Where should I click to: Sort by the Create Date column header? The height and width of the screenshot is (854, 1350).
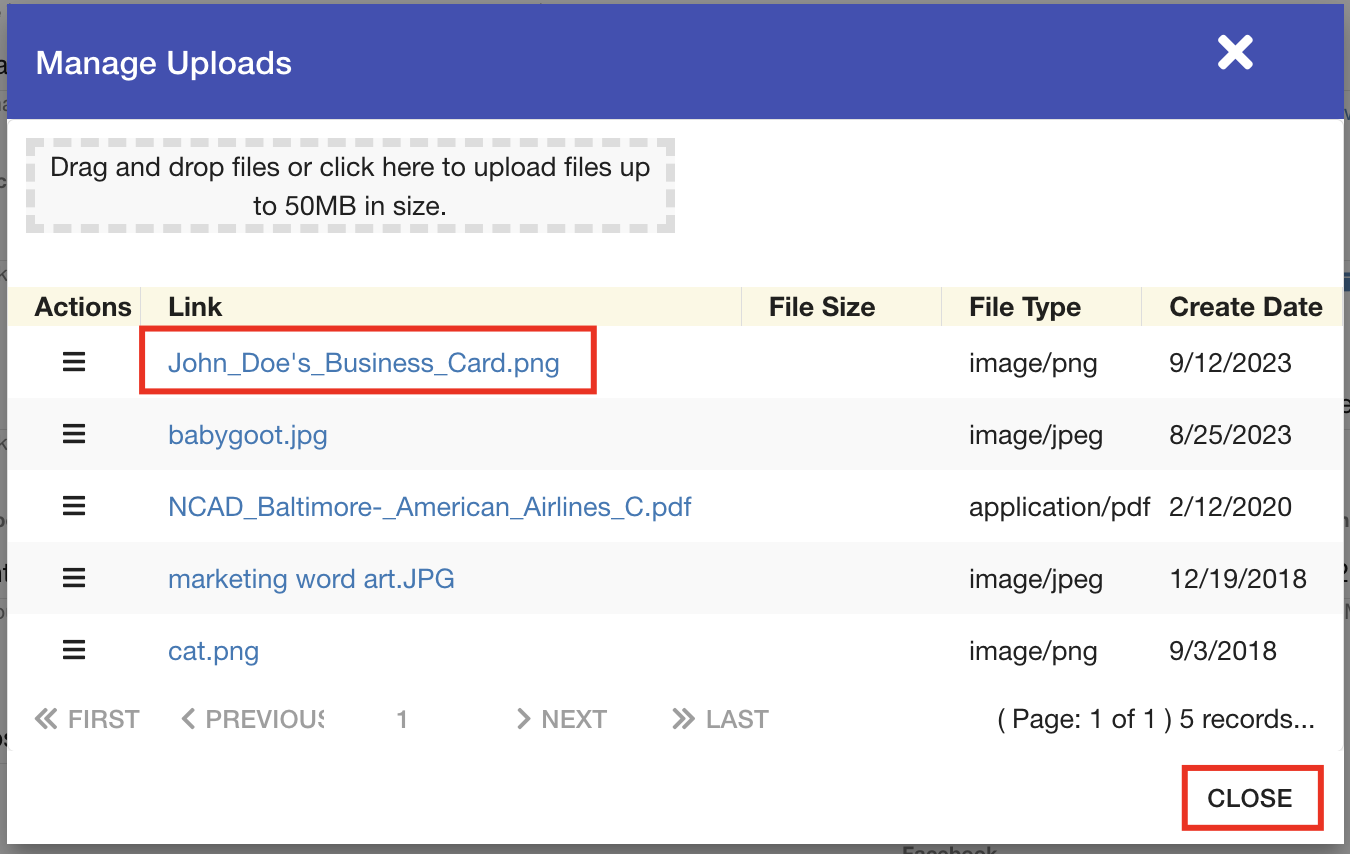pos(1245,307)
